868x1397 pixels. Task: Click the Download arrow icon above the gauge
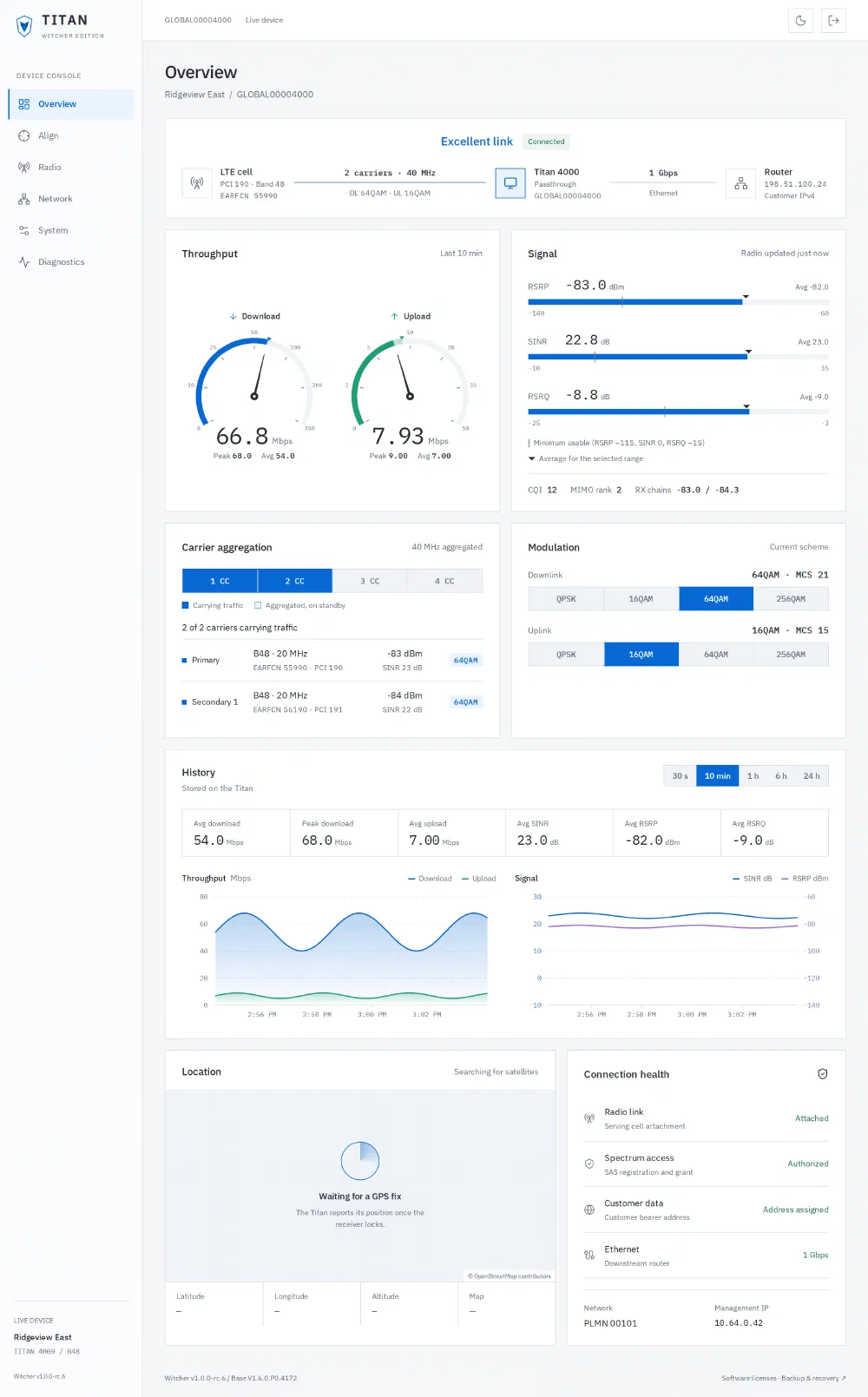pos(233,316)
